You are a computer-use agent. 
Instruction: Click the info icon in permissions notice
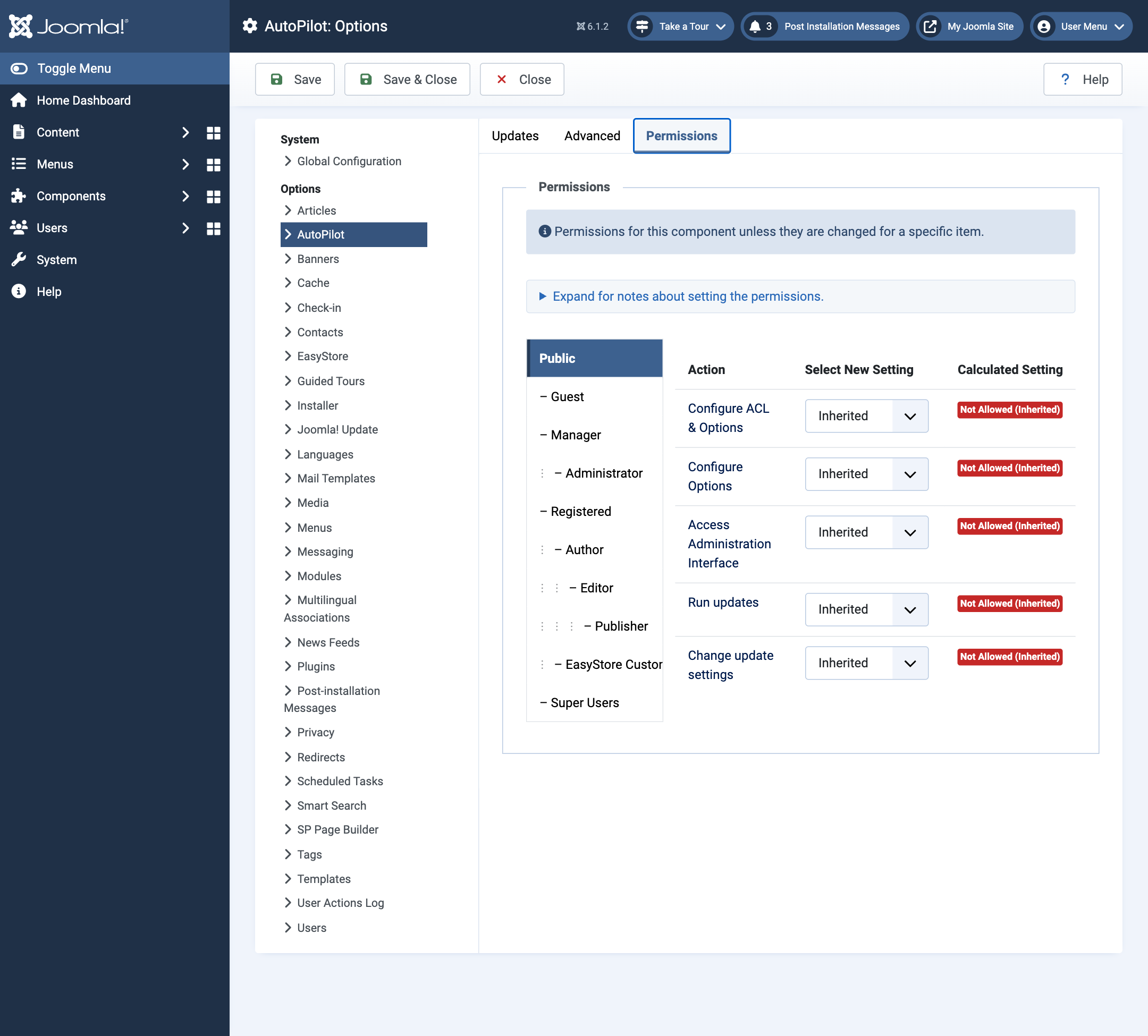click(545, 231)
